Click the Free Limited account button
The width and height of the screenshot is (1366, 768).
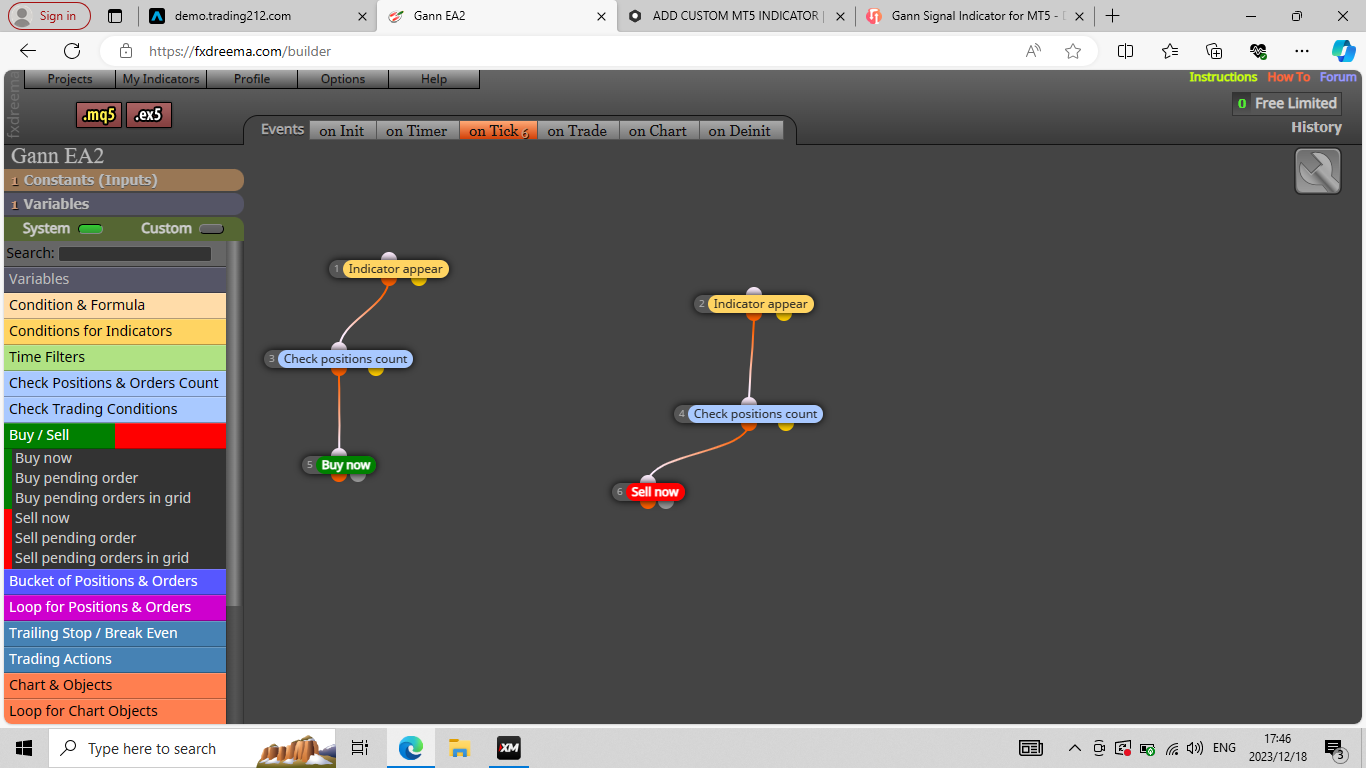coord(1286,103)
